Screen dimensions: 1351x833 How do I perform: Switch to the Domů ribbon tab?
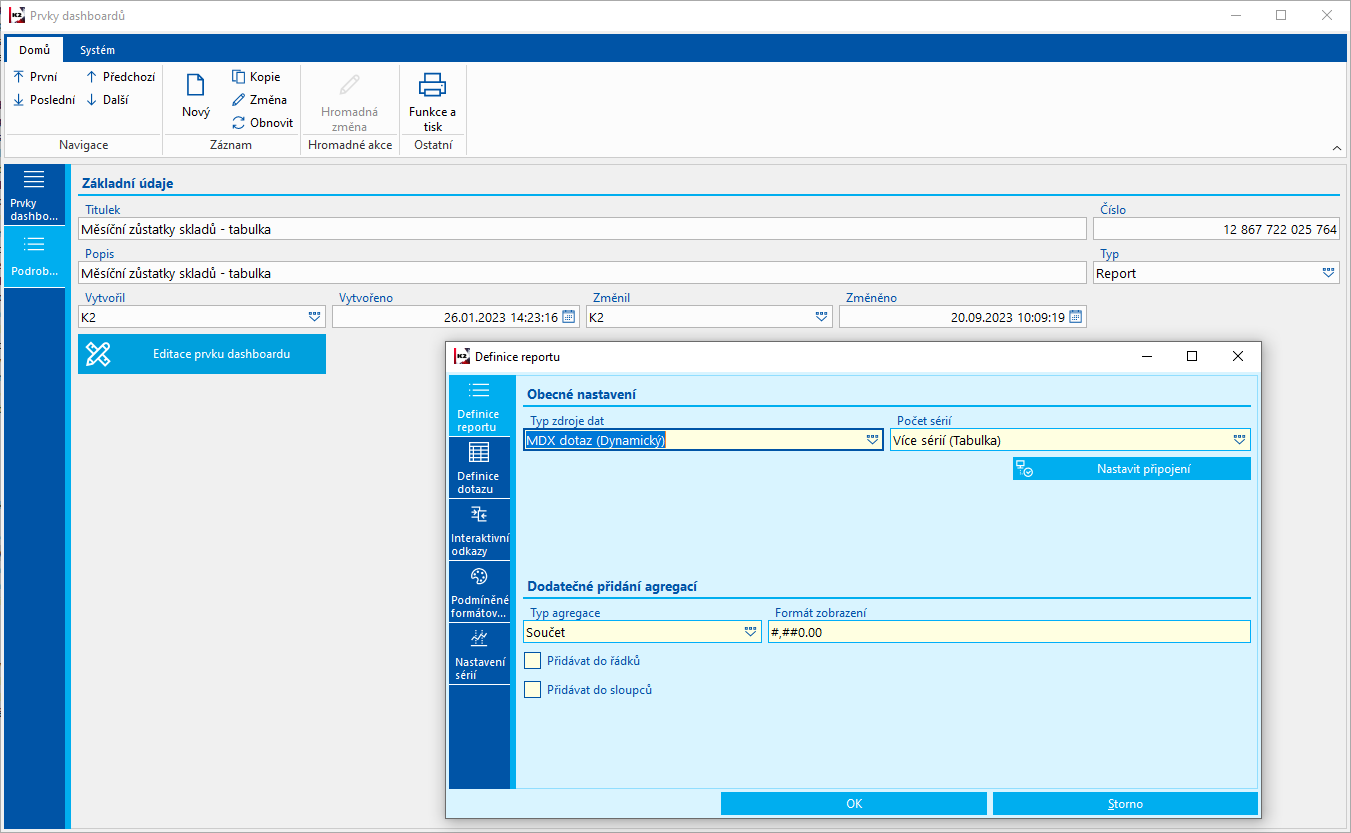(x=34, y=50)
